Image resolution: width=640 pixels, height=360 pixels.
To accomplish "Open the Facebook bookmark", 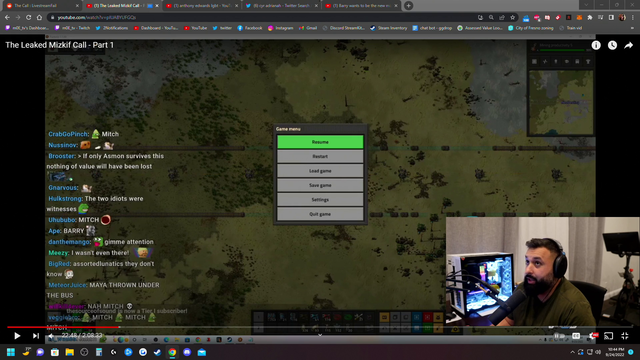I will coord(250,28).
